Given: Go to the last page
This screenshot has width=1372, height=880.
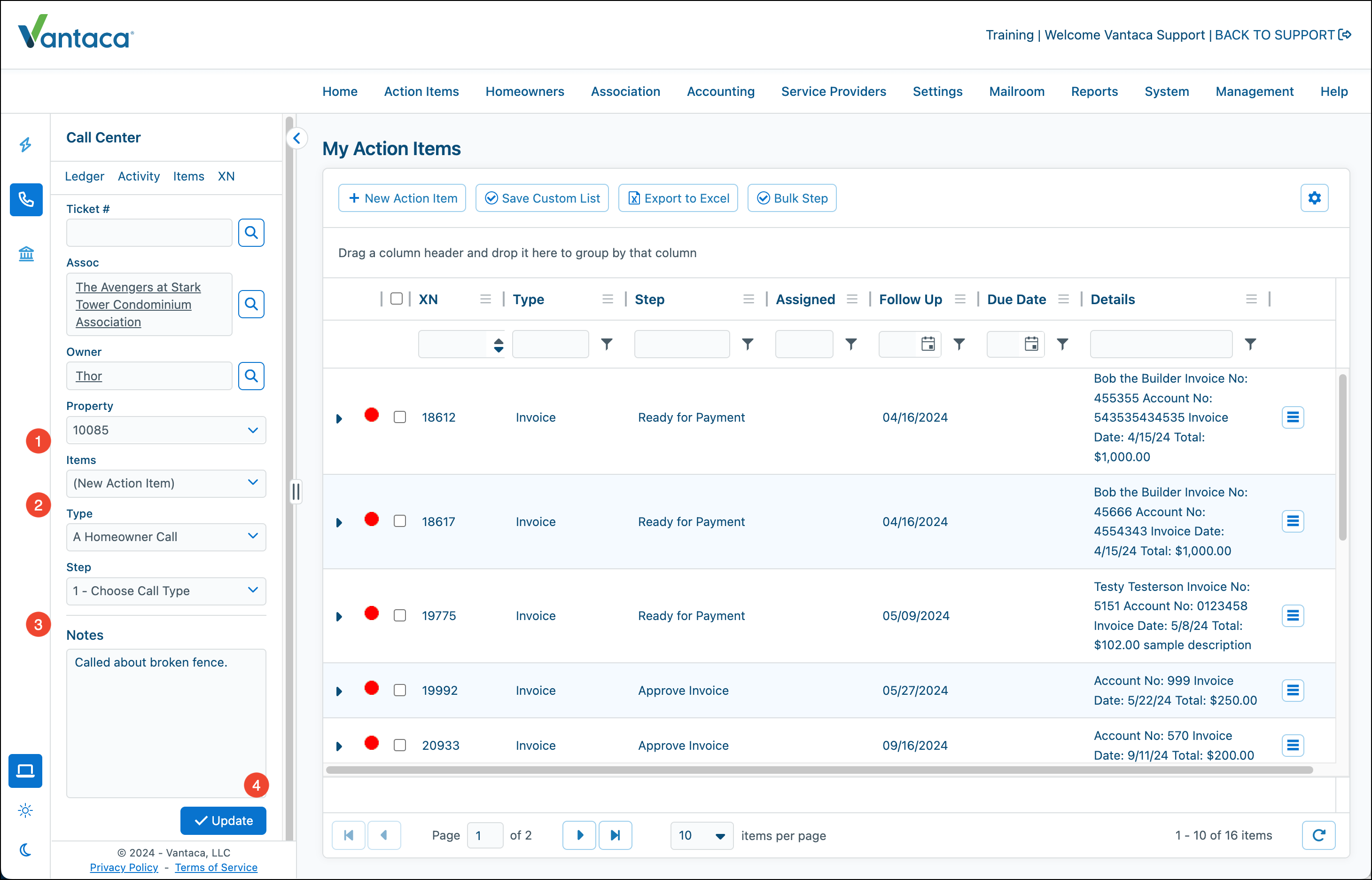Looking at the screenshot, I should (x=615, y=835).
